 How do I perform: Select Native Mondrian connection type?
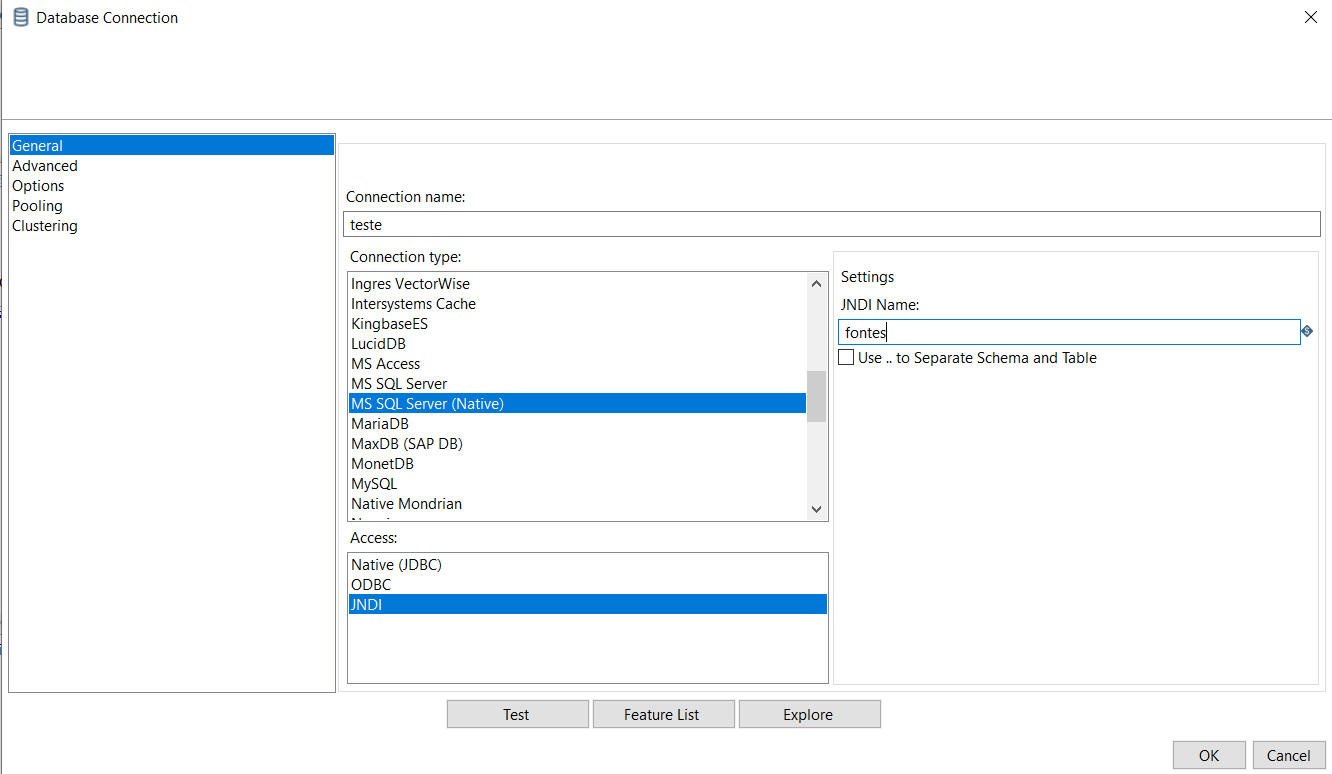pyautogui.click(x=577, y=503)
